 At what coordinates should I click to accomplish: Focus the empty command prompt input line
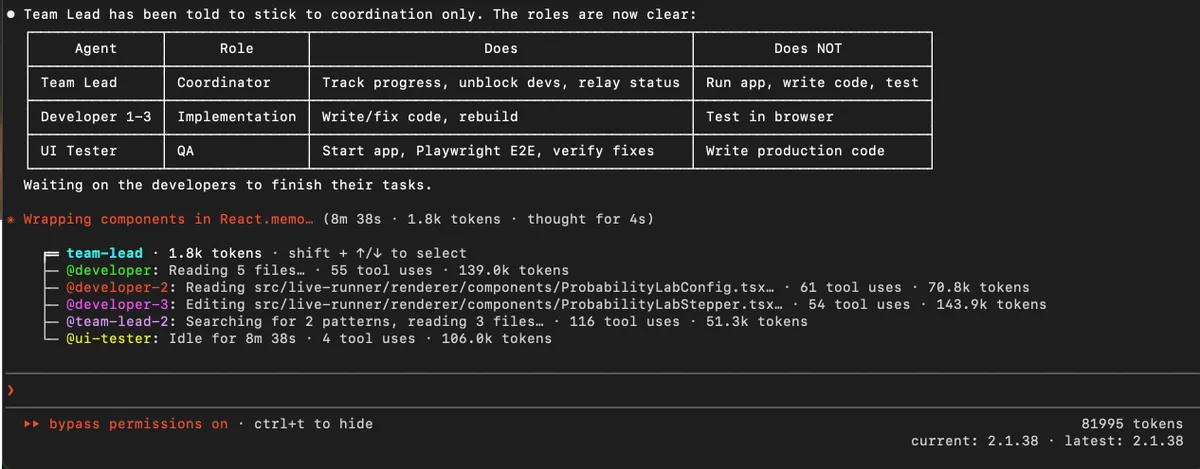click(600, 390)
